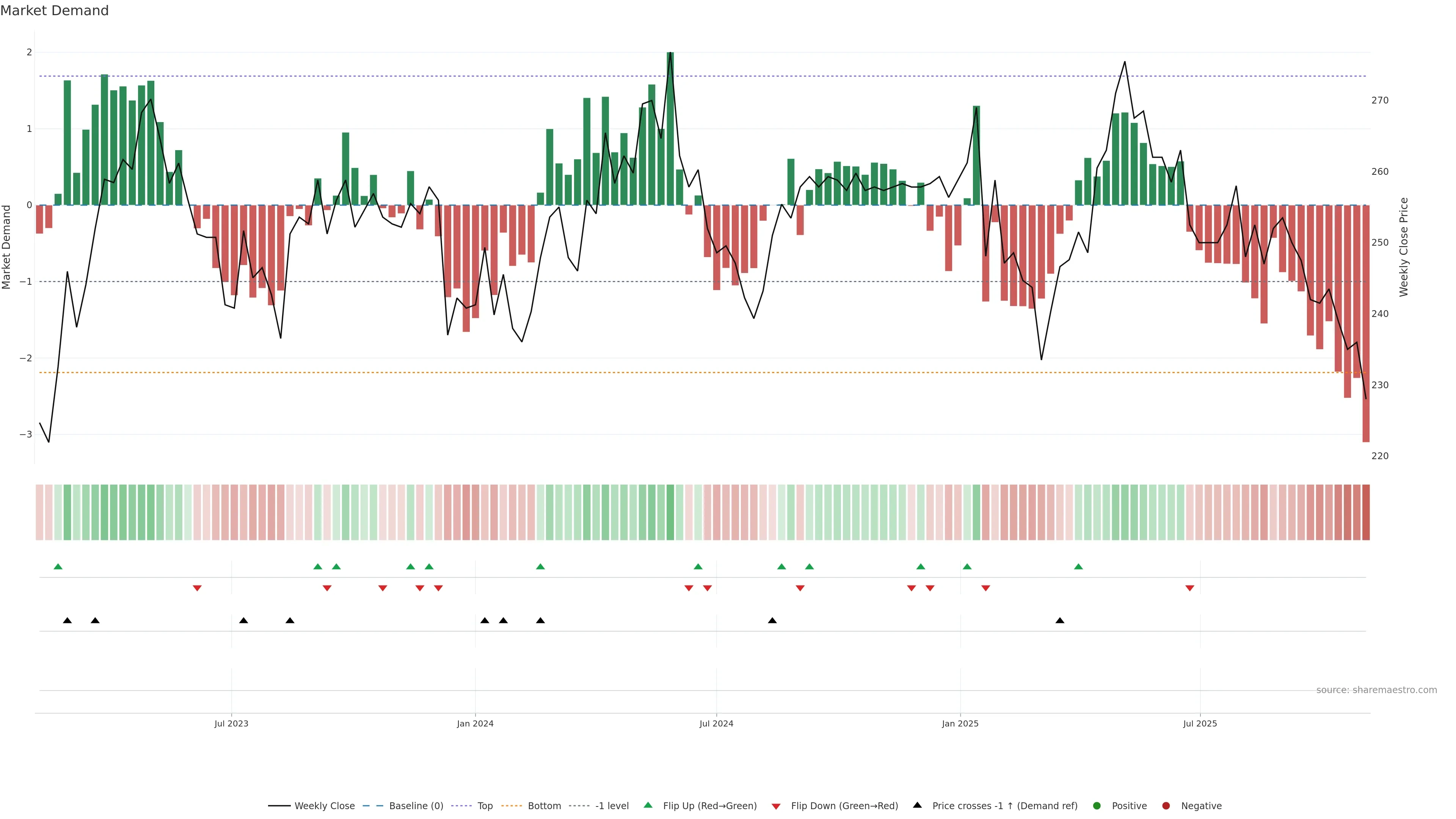Click black Price crosses -1 triangle in legend

(917, 805)
